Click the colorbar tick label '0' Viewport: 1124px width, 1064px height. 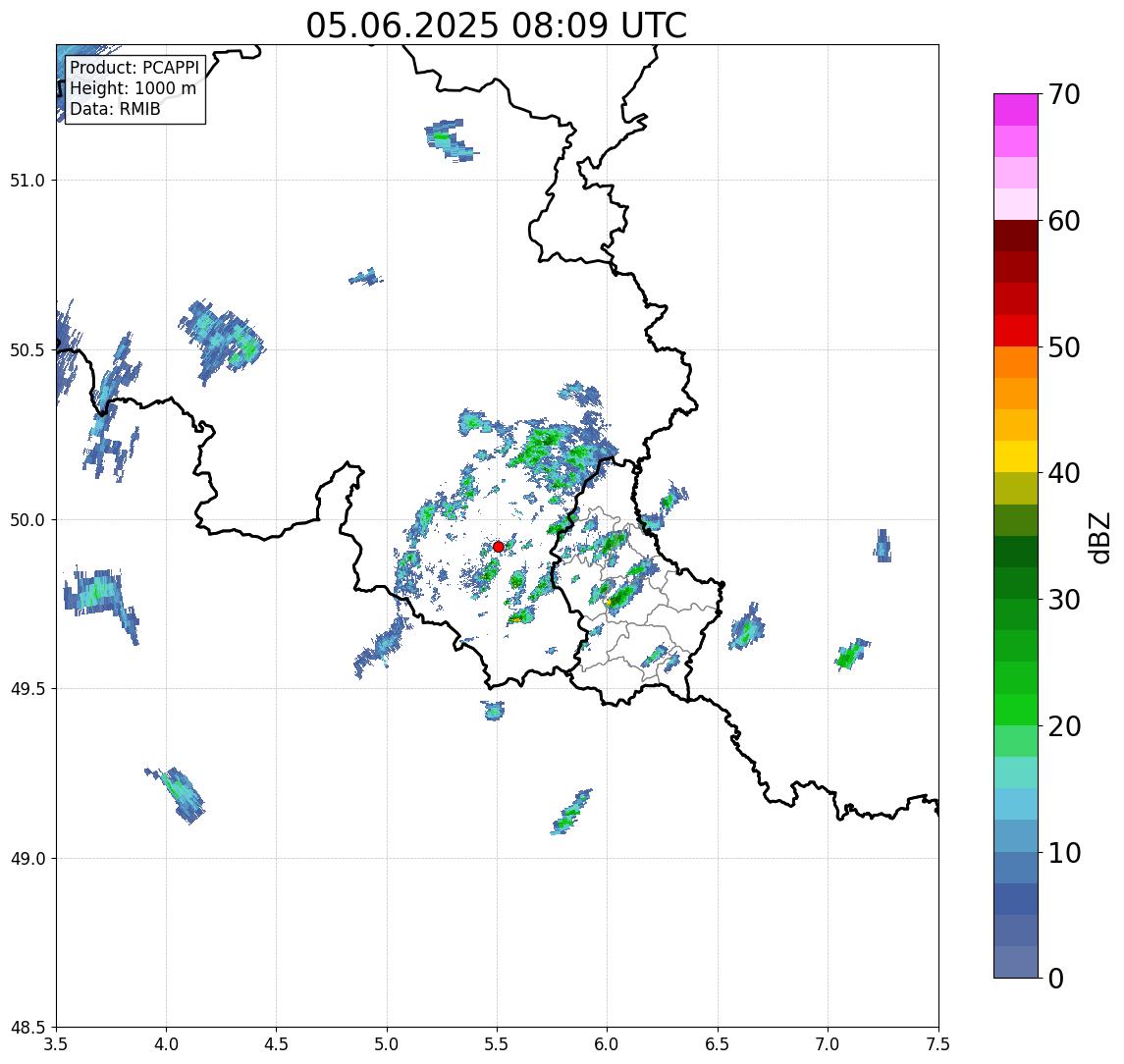pyautogui.click(x=1055, y=978)
